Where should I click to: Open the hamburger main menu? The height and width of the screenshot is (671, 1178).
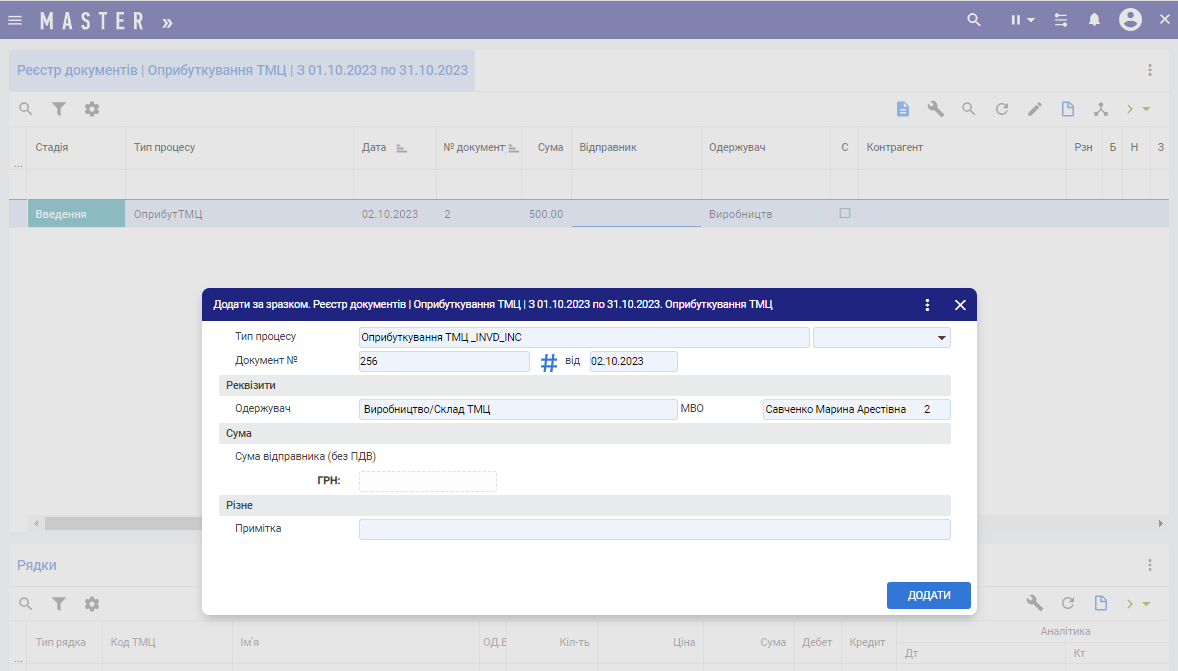tap(15, 20)
